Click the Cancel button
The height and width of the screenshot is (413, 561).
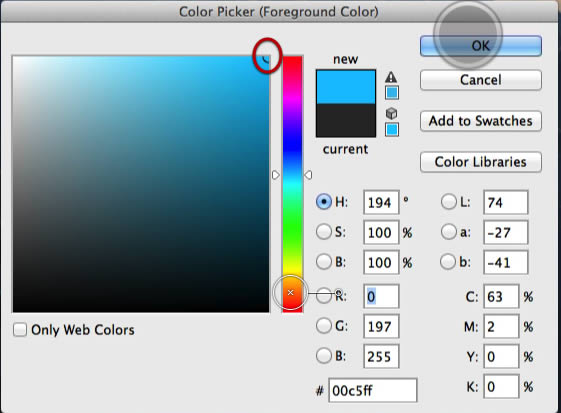pos(480,80)
